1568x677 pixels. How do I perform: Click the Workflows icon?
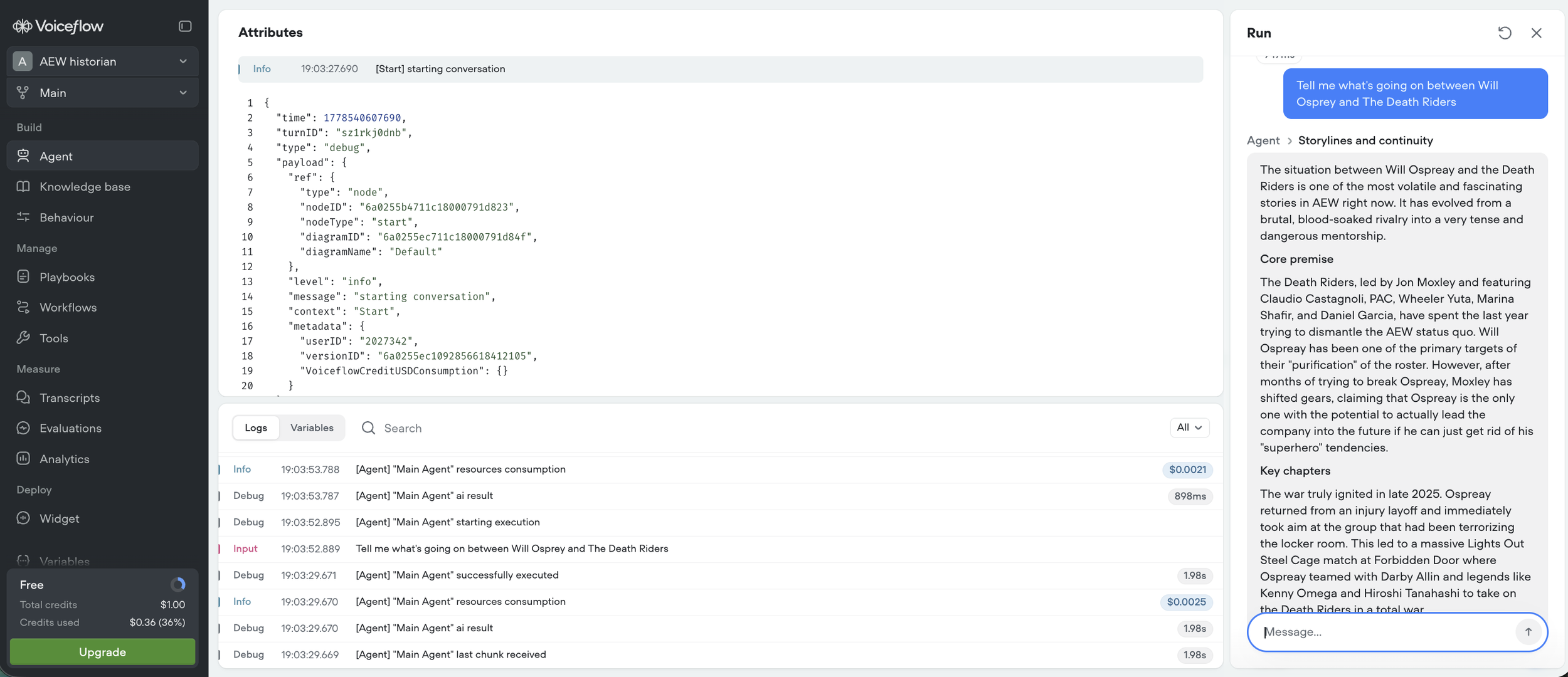tap(23, 307)
